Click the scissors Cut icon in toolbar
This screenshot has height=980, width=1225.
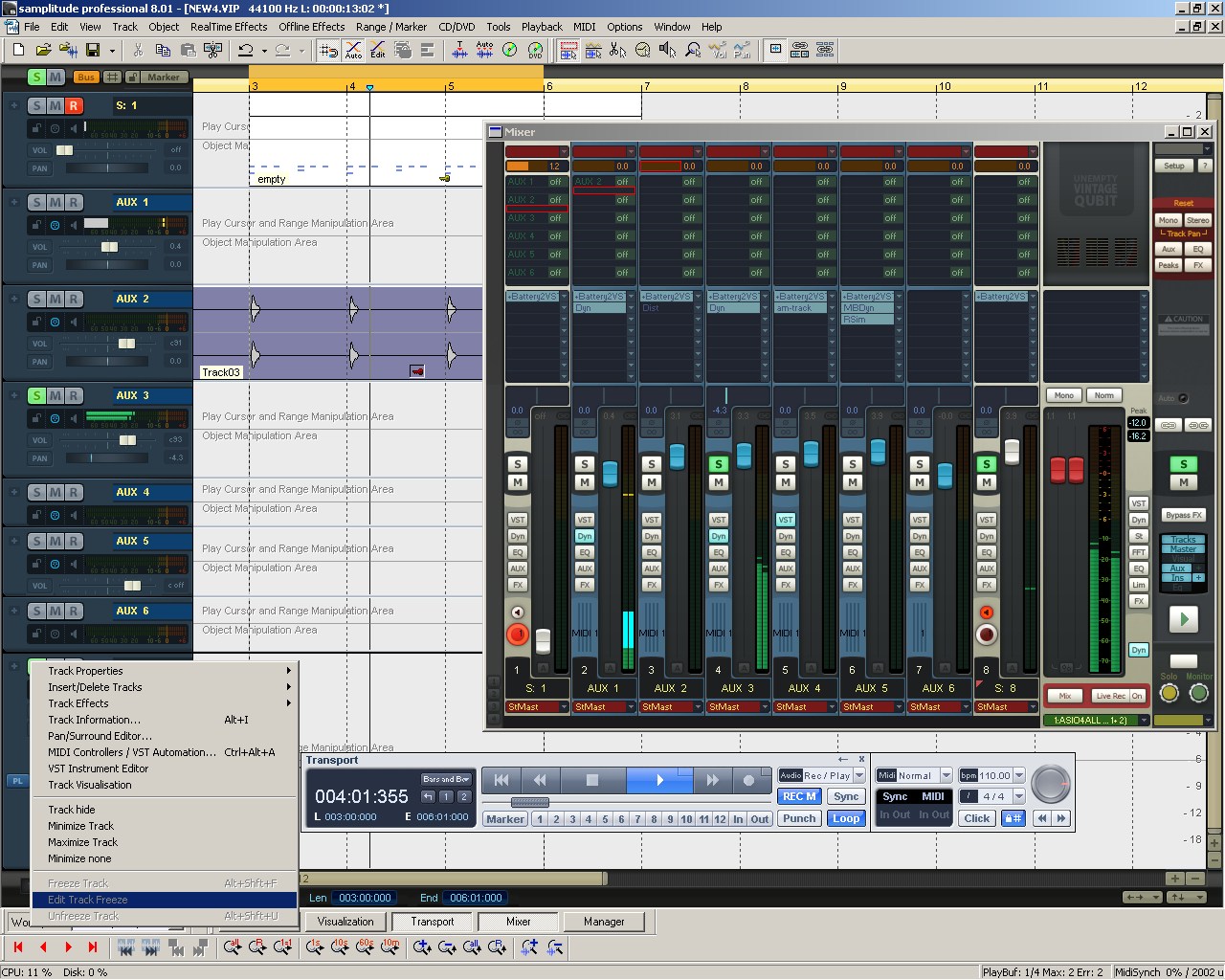pos(138,50)
